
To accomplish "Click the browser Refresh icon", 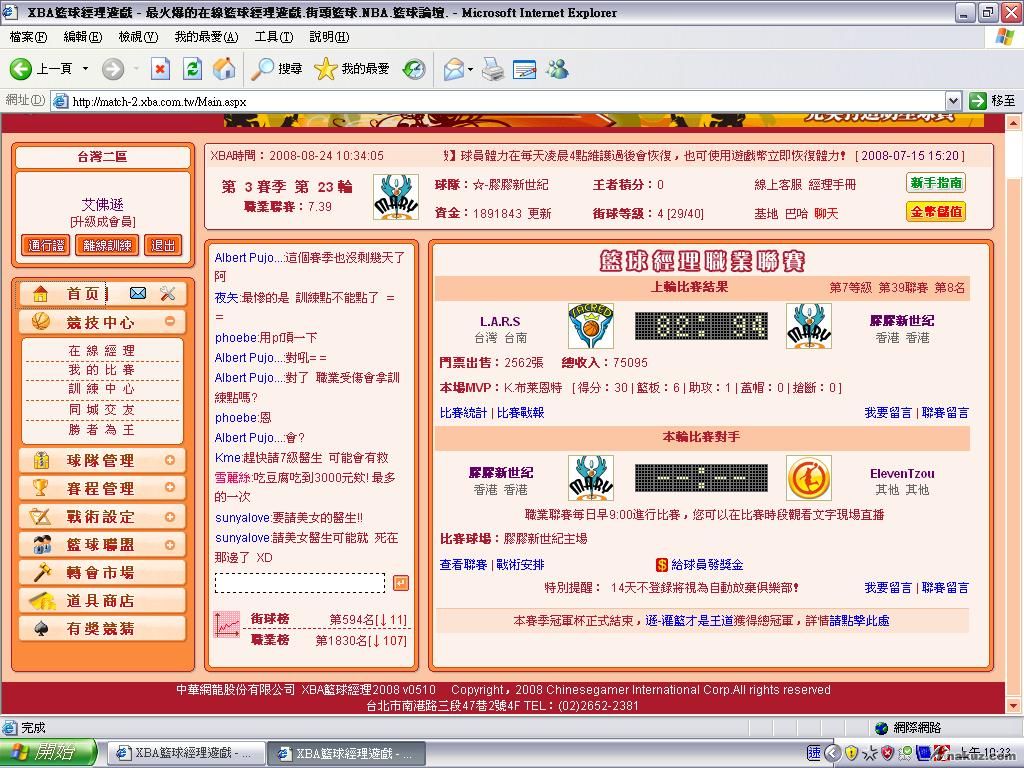I will (193, 69).
